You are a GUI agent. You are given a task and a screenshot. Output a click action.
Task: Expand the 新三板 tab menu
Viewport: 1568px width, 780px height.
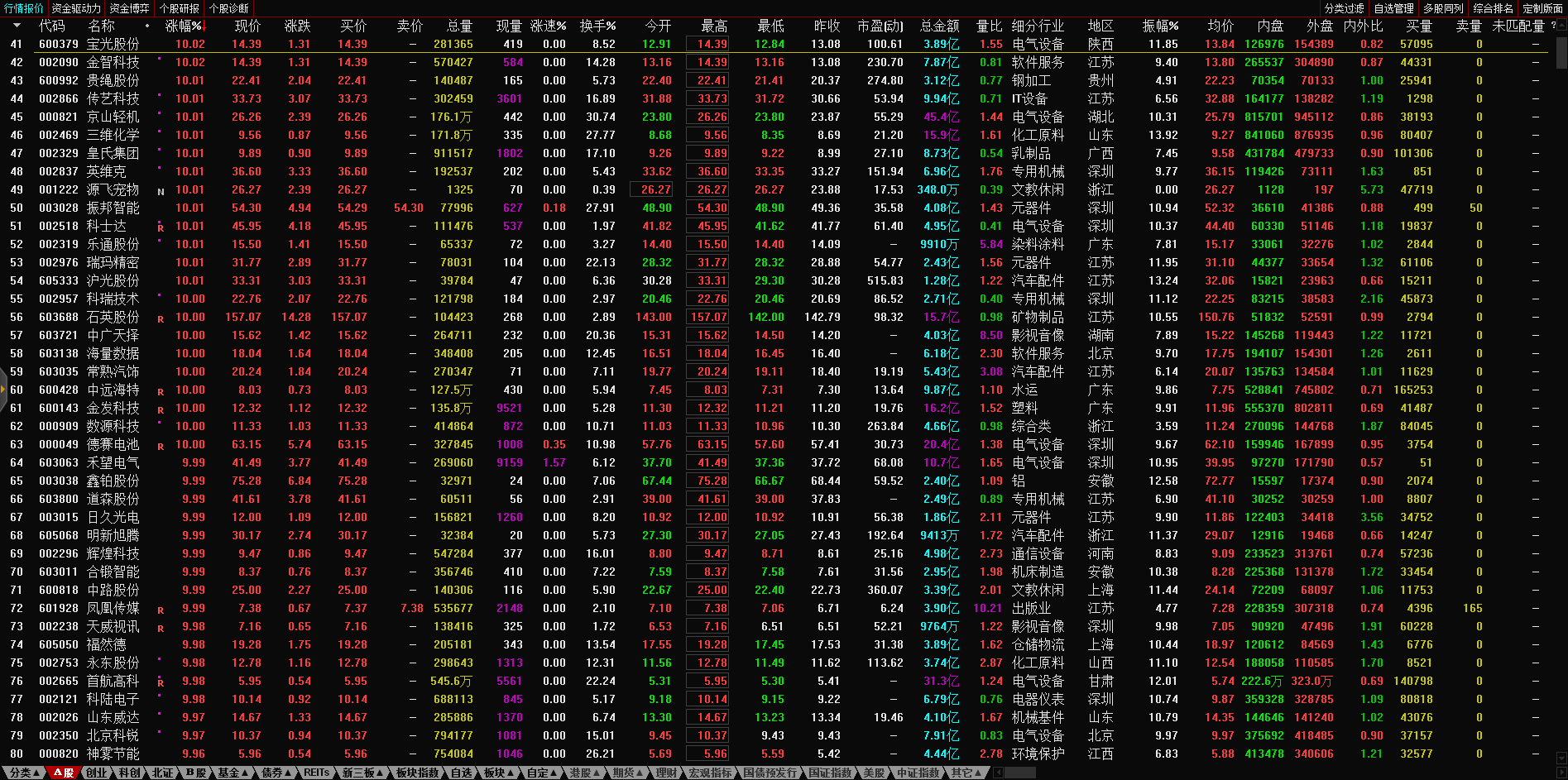click(x=362, y=773)
